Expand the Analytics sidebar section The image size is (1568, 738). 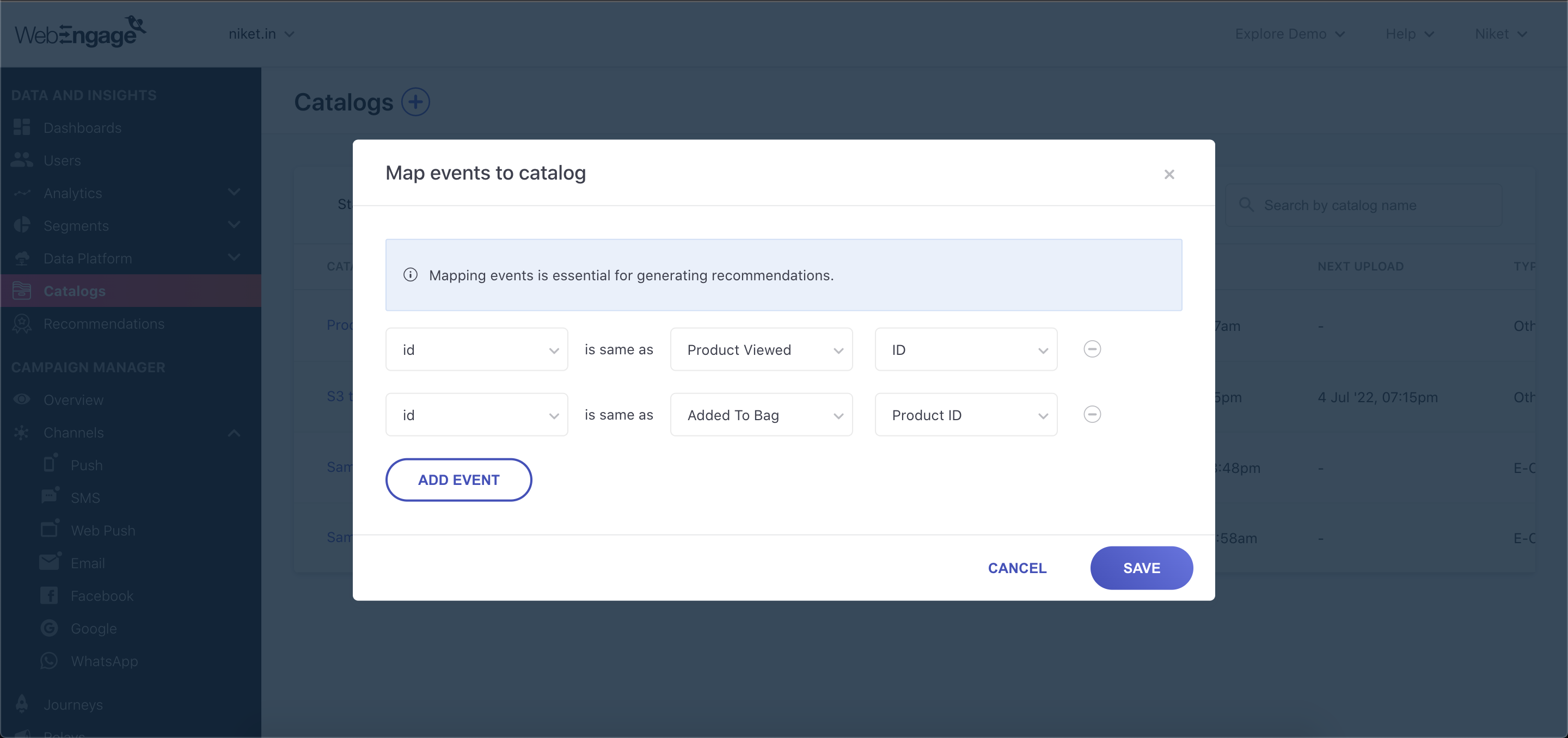point(234,193)
